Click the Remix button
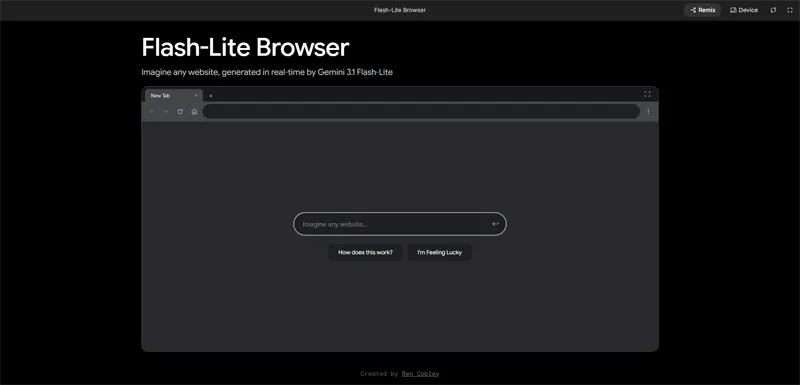The width and height of the screenshot is (800, 385). (703, 10)
